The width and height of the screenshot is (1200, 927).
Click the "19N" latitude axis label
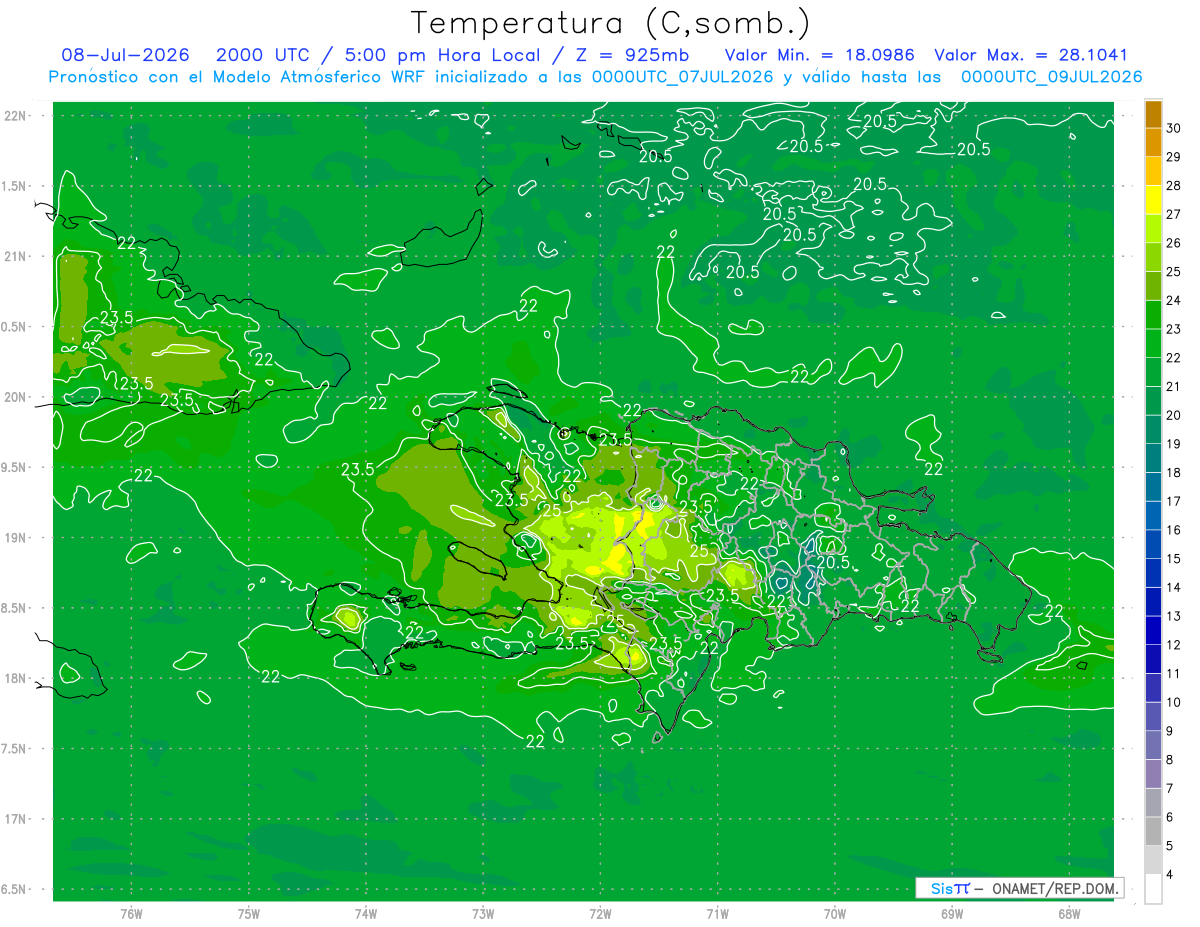[17, 538]
